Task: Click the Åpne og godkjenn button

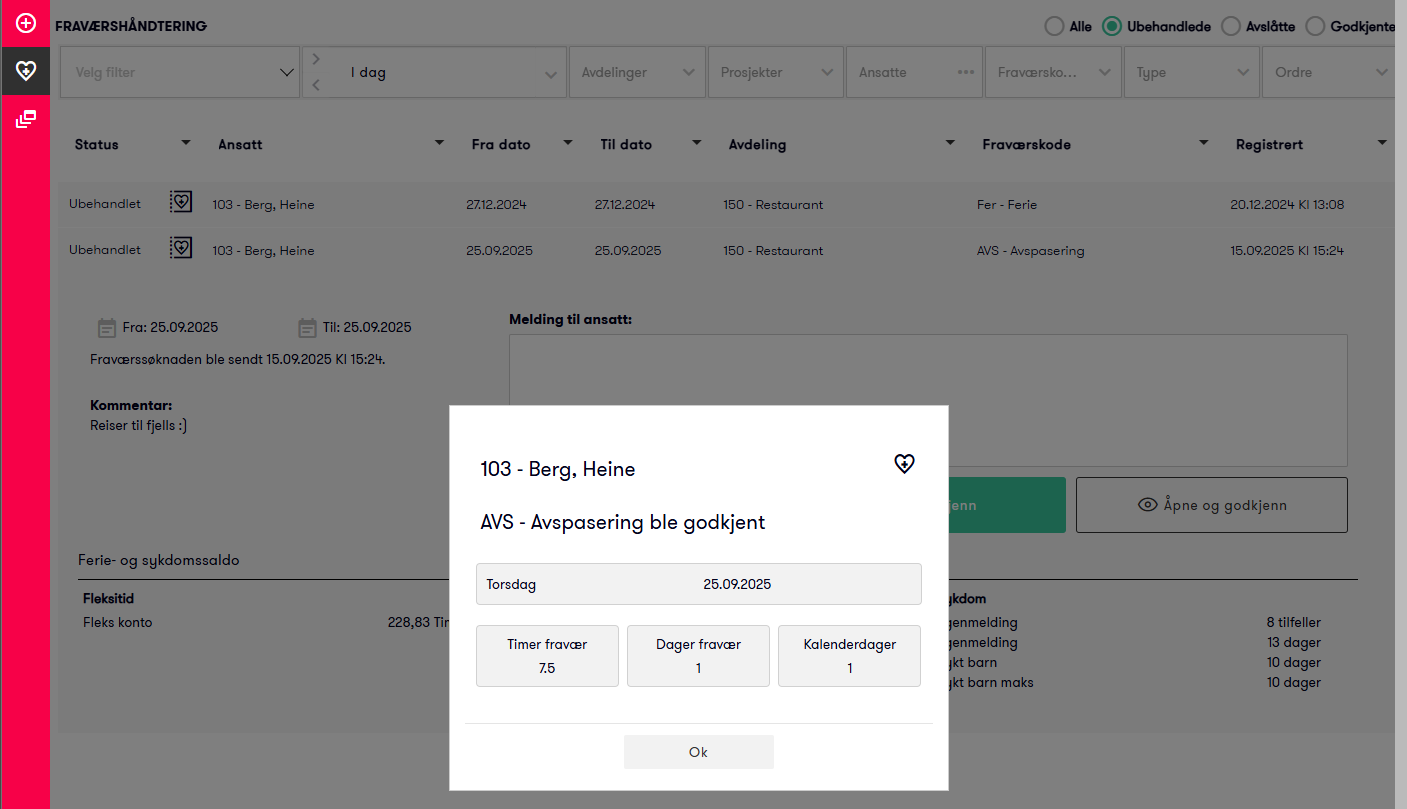Action: (1211, 505)
